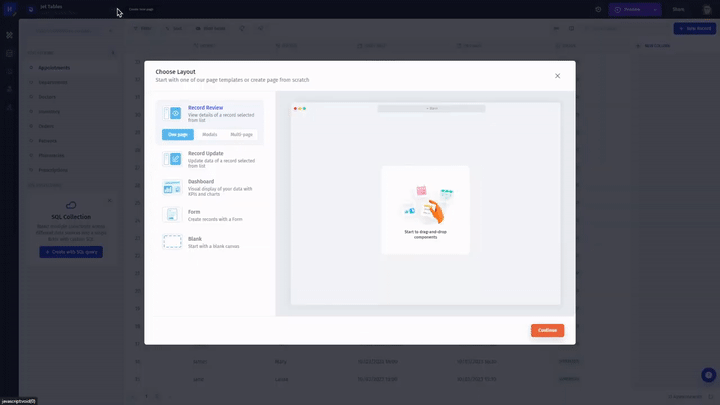Open the version history clock icon
The image size is (720, 405).
pos(598,9)
